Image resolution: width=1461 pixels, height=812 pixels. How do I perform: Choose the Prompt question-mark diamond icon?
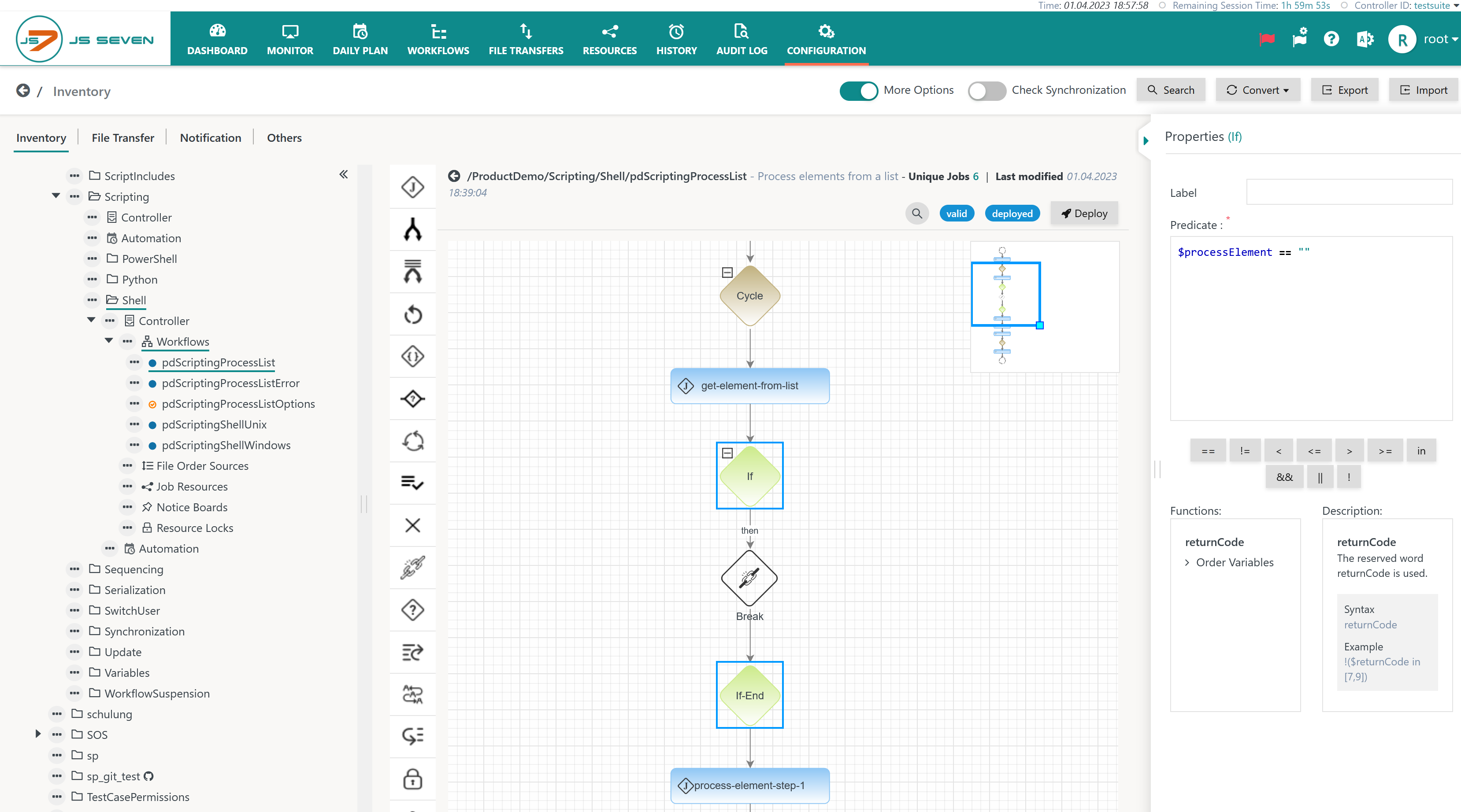click(412, 609)
